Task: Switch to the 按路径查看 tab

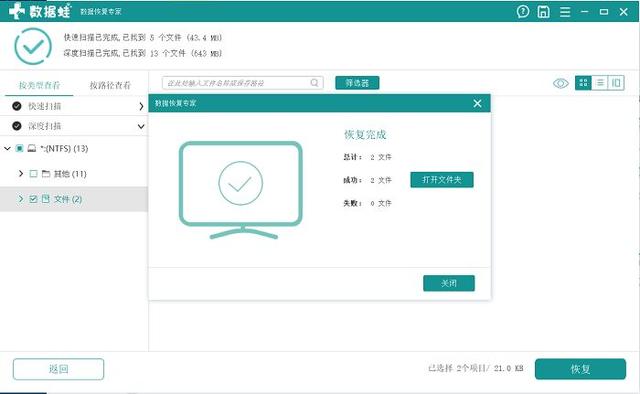Action: tap(110, 85)
